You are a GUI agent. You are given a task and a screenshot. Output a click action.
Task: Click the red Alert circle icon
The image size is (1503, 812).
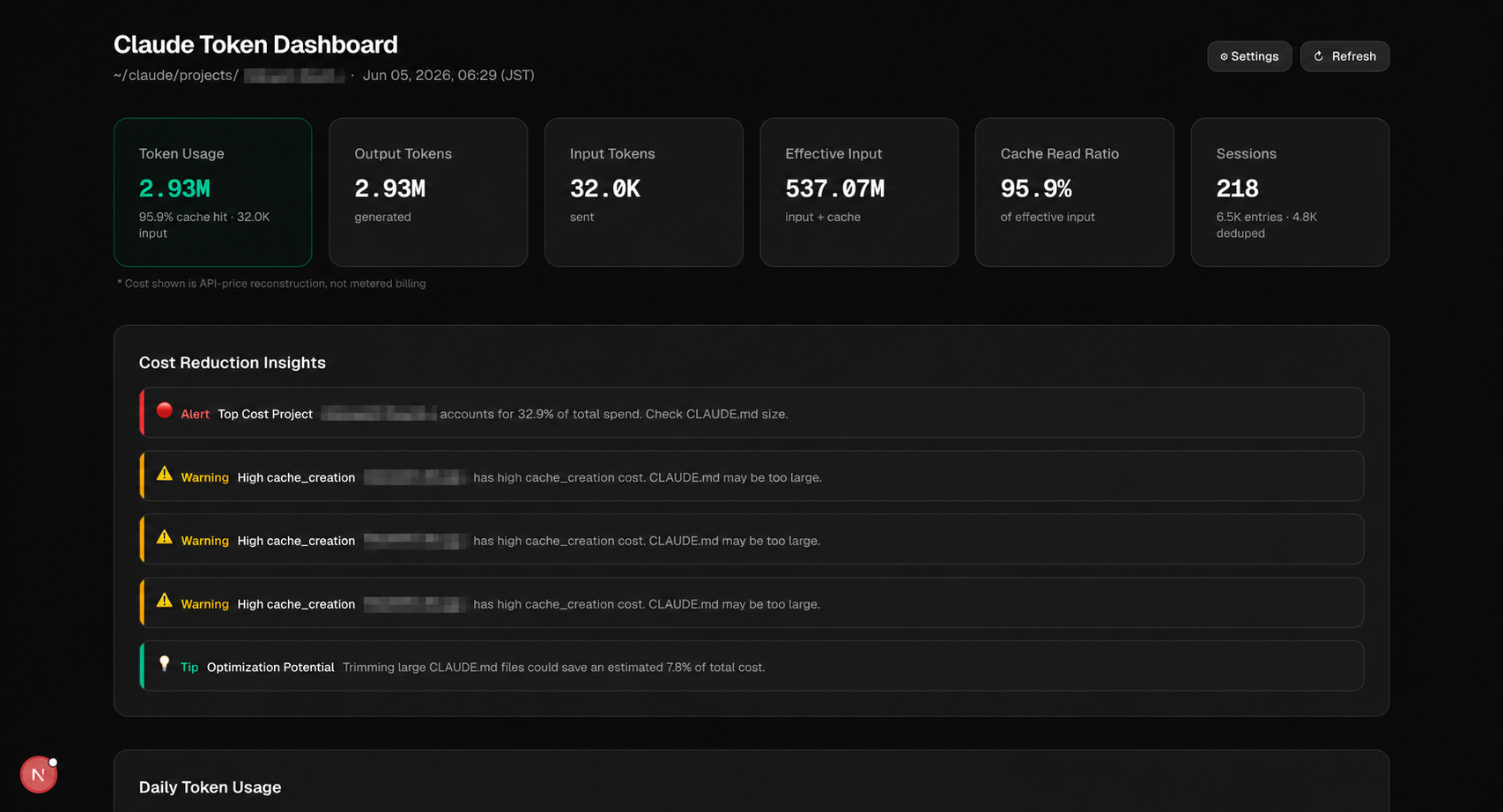[x=164, y=410]
